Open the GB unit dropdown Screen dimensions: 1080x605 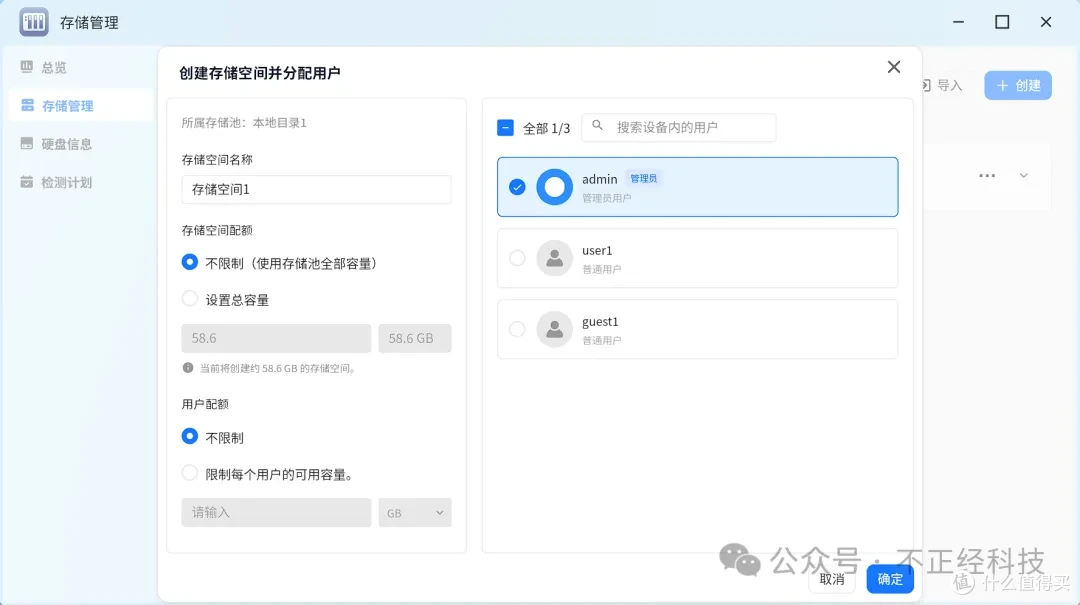(415, 513)
